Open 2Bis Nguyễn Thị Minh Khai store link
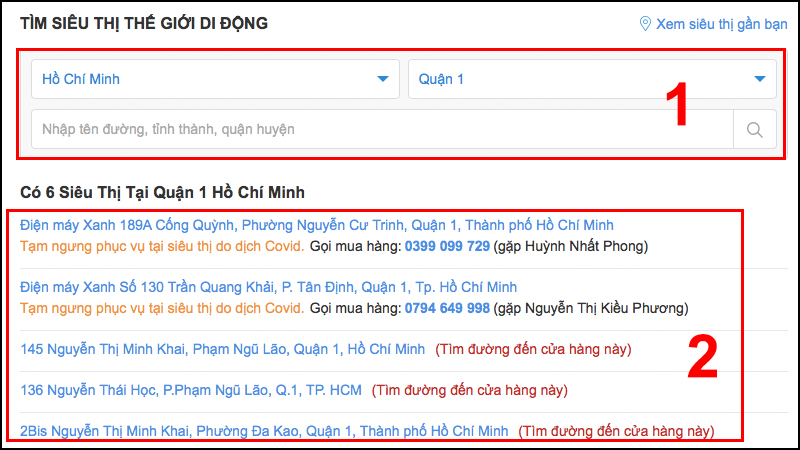Viewport: 800px width, 450px height. [264, 431]
